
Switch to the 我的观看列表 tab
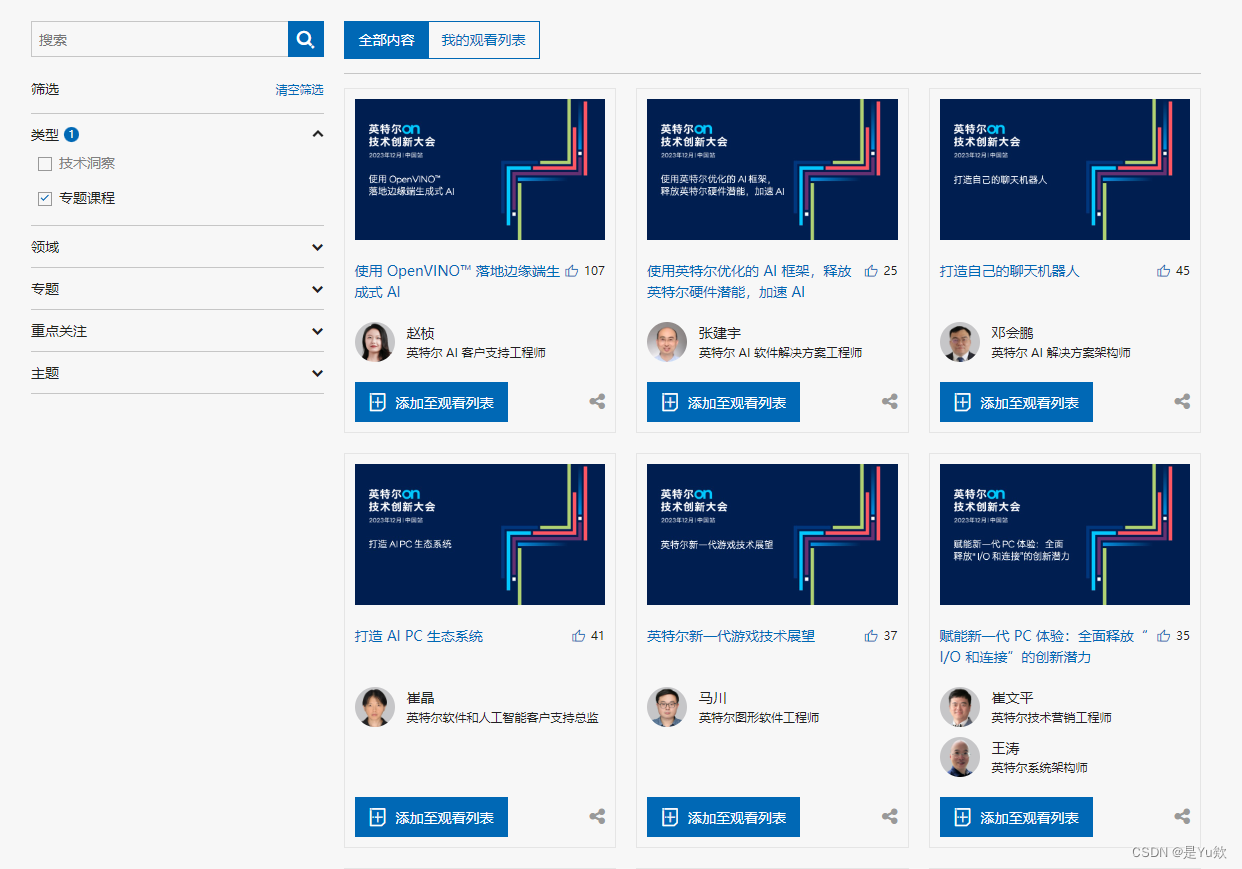[484, 40]
